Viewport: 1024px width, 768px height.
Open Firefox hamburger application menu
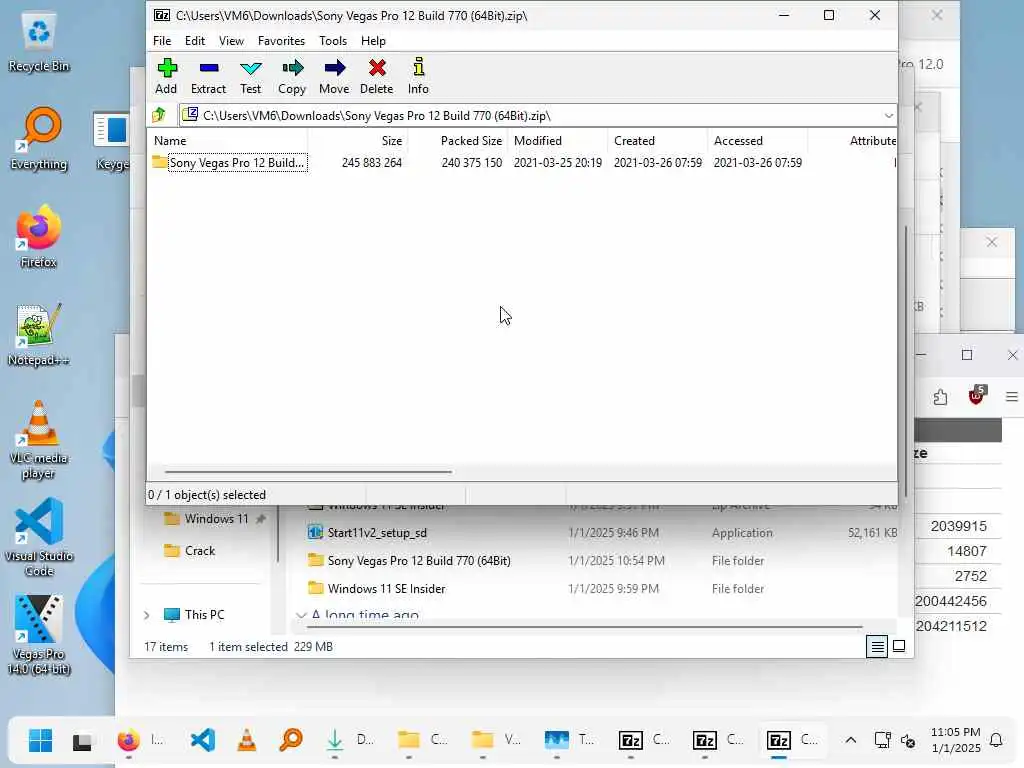1012,396
